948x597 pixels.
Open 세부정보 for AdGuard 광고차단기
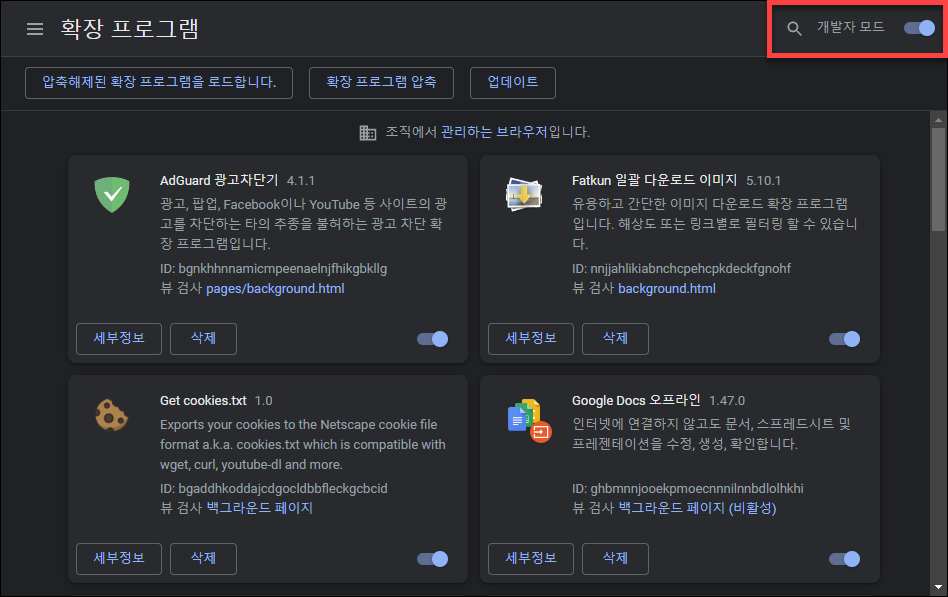click(118, 338)
